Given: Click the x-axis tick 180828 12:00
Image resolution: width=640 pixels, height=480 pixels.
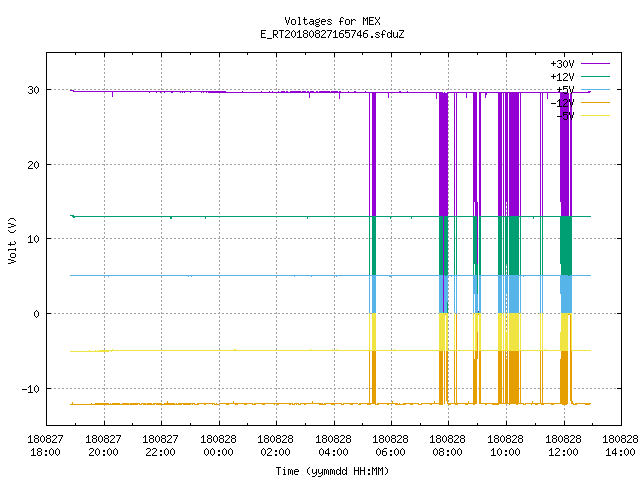Looking at the screenshot, I should pos(564,446).
